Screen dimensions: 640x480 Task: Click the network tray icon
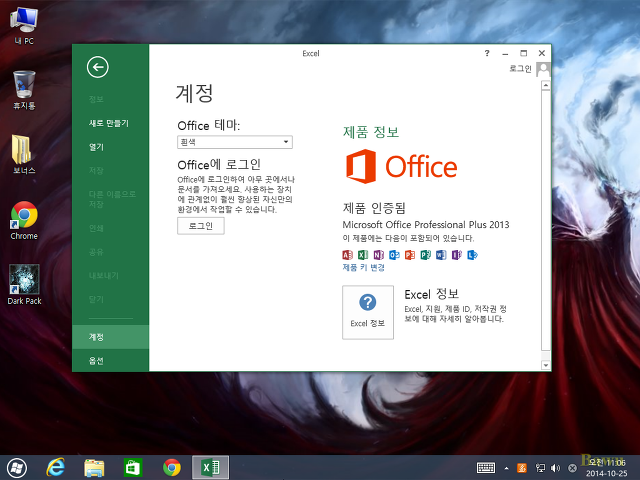[540, 468]
